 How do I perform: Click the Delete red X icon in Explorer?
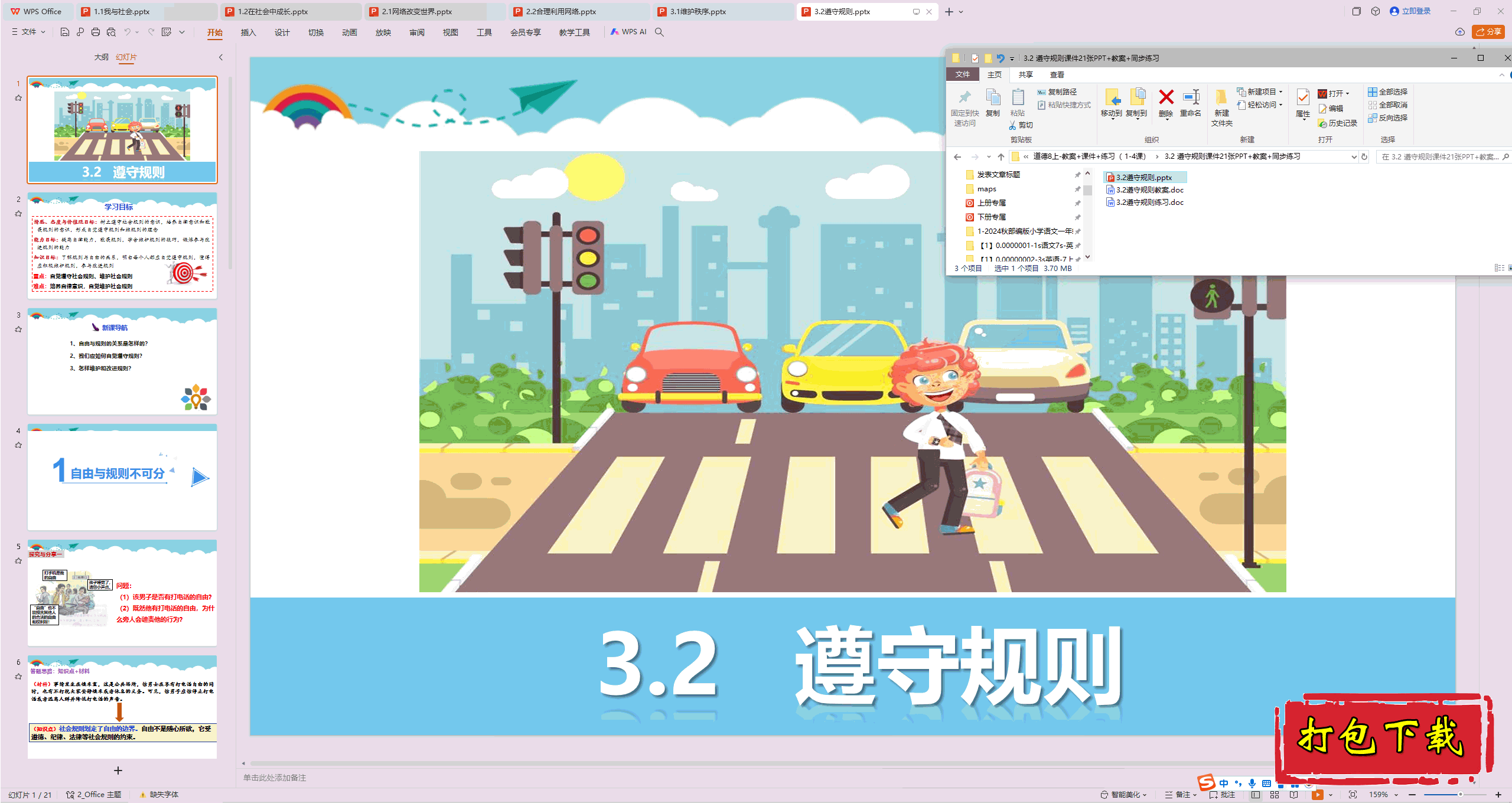pyautogui.click(x=1166, y=97)
